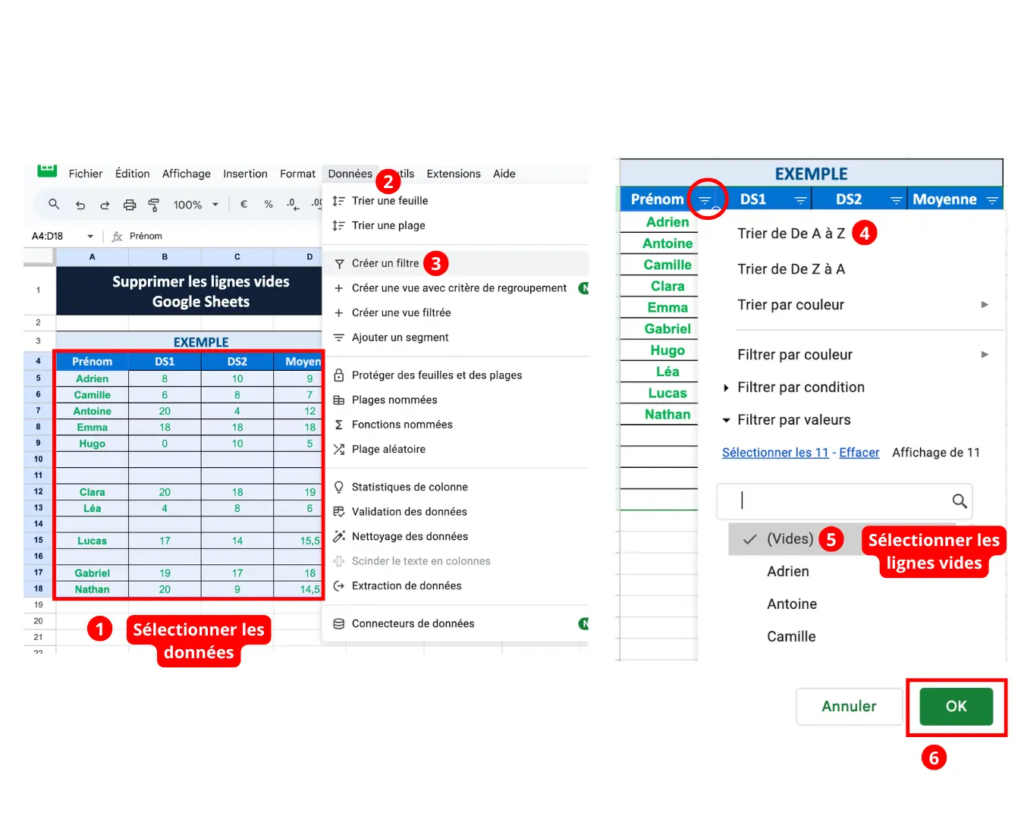Select Trier de De A à Z

click(791, 234)
